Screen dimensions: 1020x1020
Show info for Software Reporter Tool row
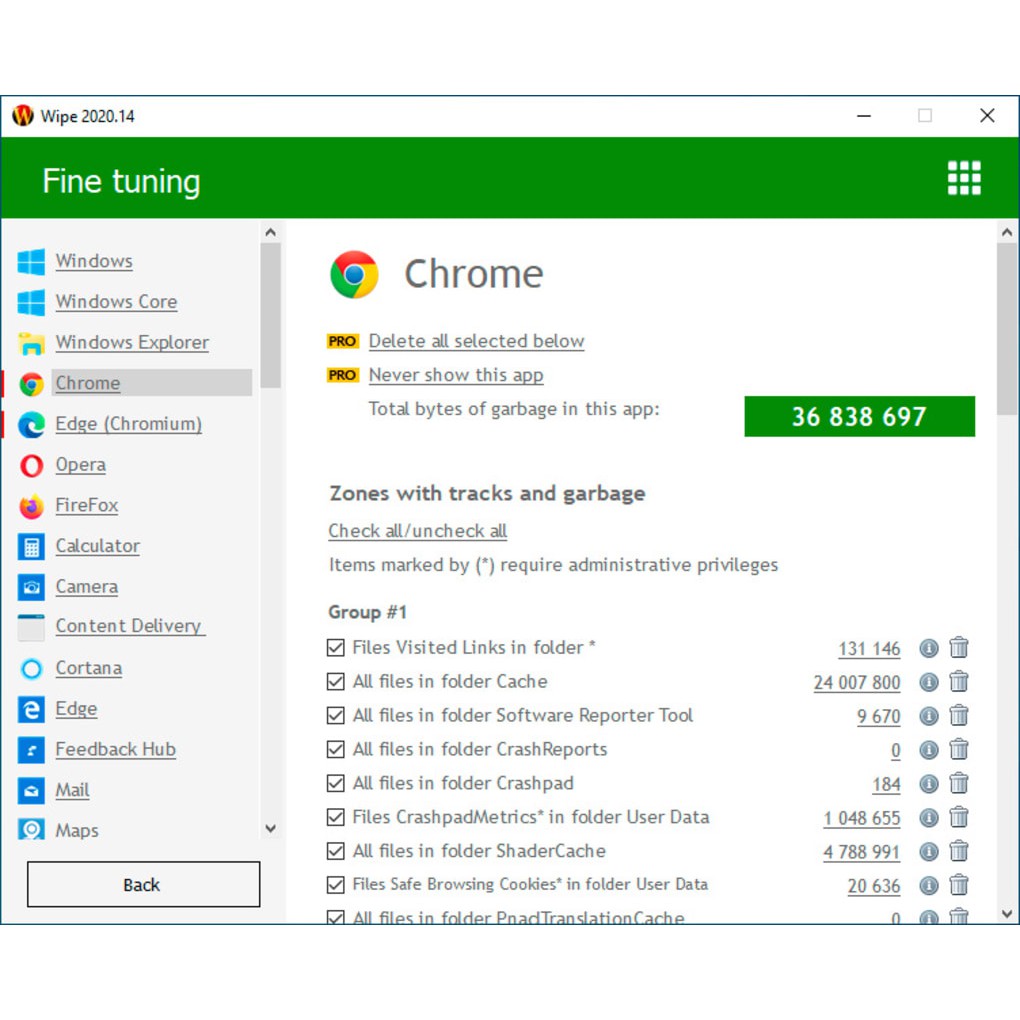929,716
